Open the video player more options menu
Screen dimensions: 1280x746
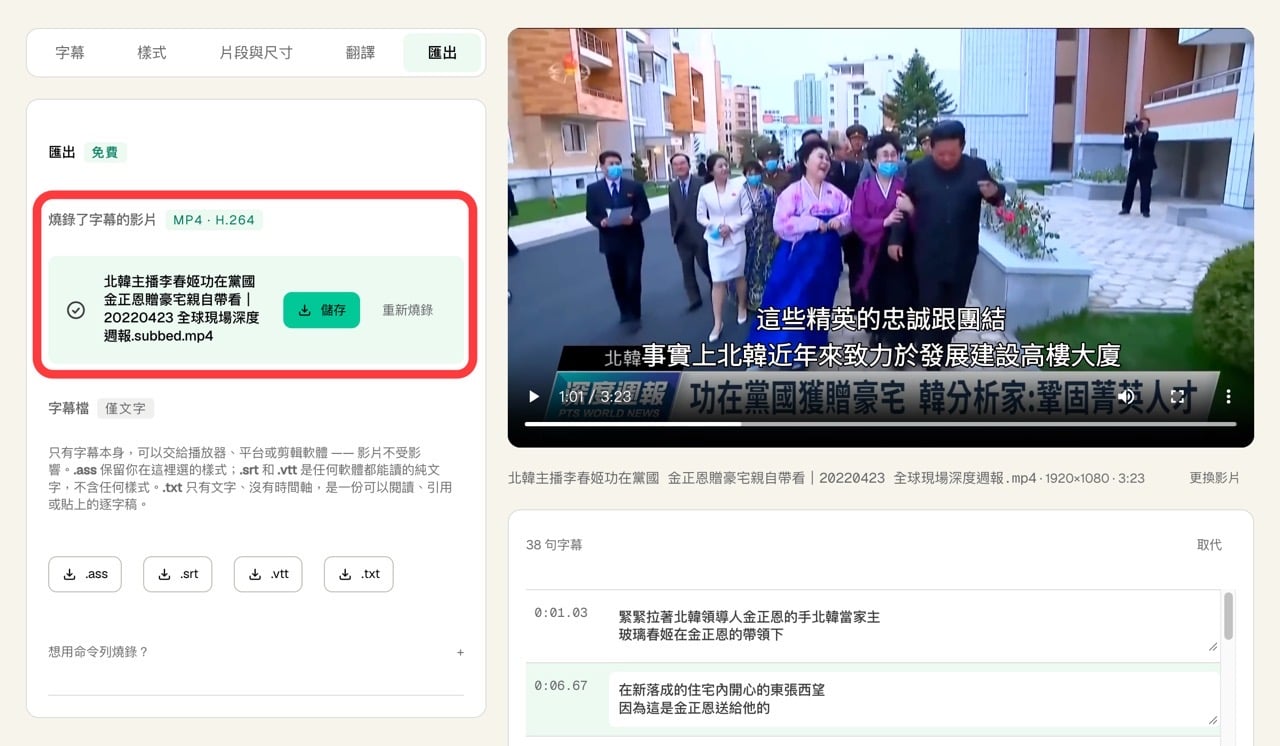click(1228, 397)
